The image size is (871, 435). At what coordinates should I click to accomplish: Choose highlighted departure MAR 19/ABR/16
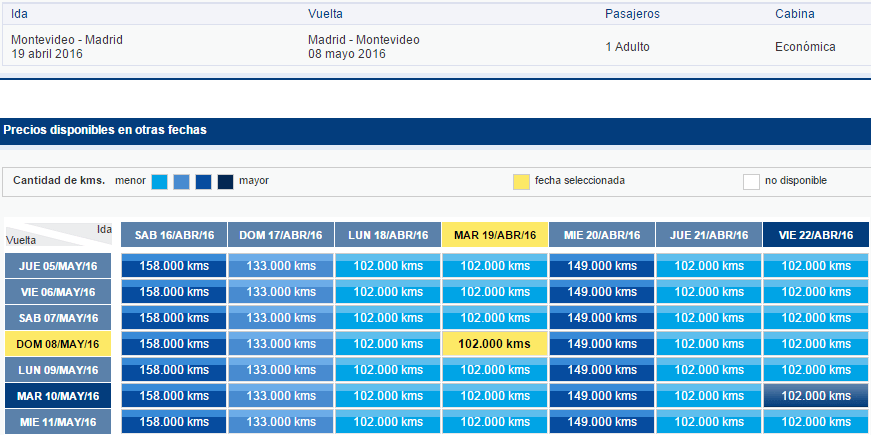click(x=495, y=235)
